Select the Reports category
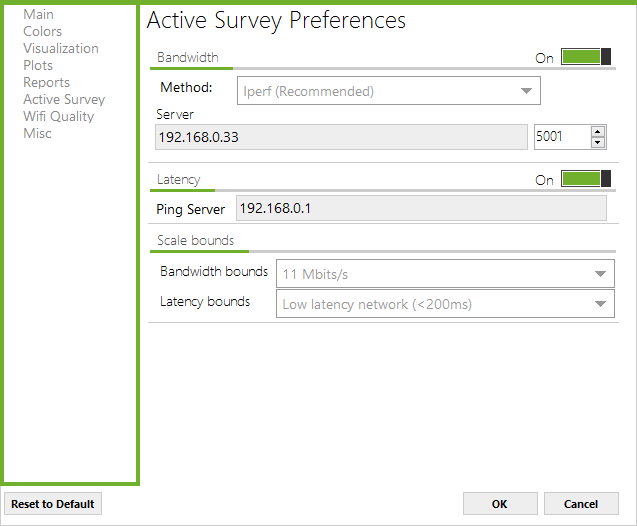Screen dimensions: 637x526 pos(46,82)
